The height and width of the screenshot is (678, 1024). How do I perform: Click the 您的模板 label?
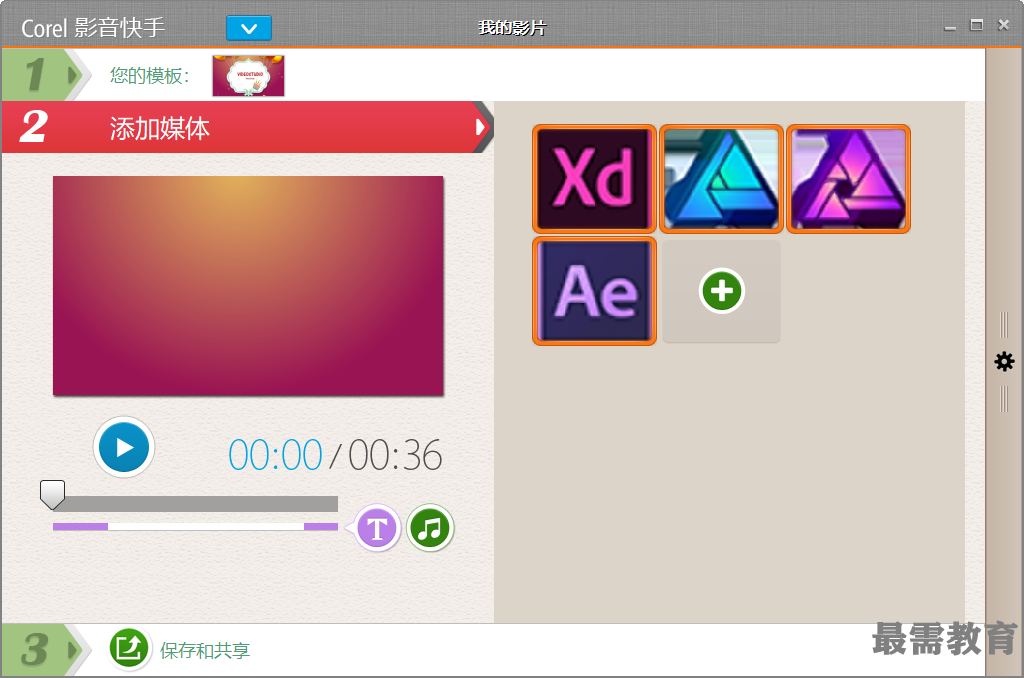[x=150, y=76]
